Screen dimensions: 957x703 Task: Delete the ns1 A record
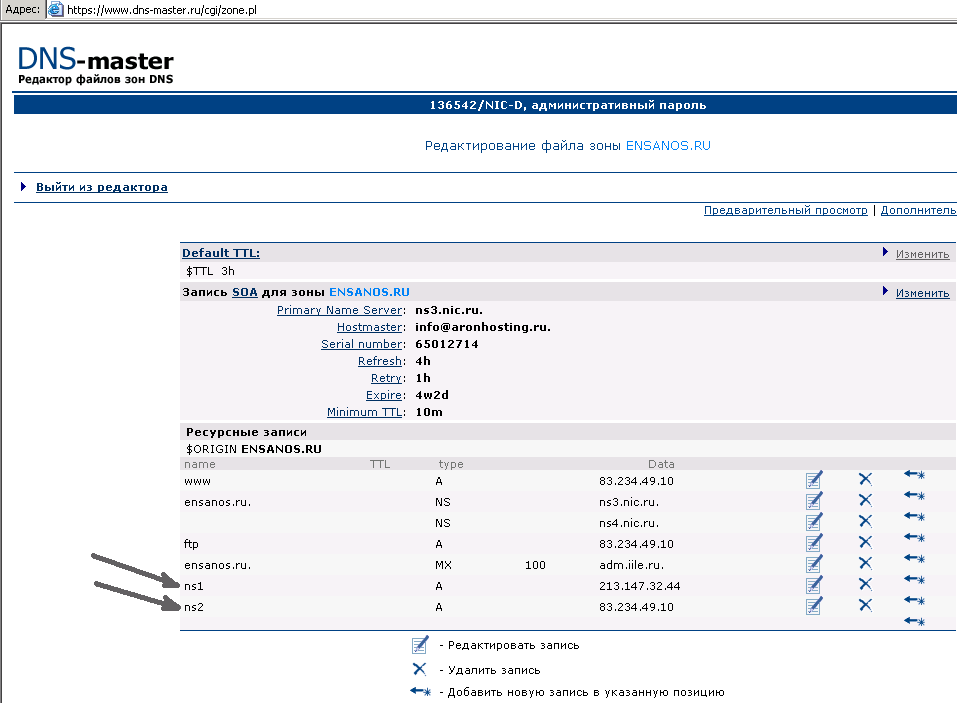click(865, 584)
